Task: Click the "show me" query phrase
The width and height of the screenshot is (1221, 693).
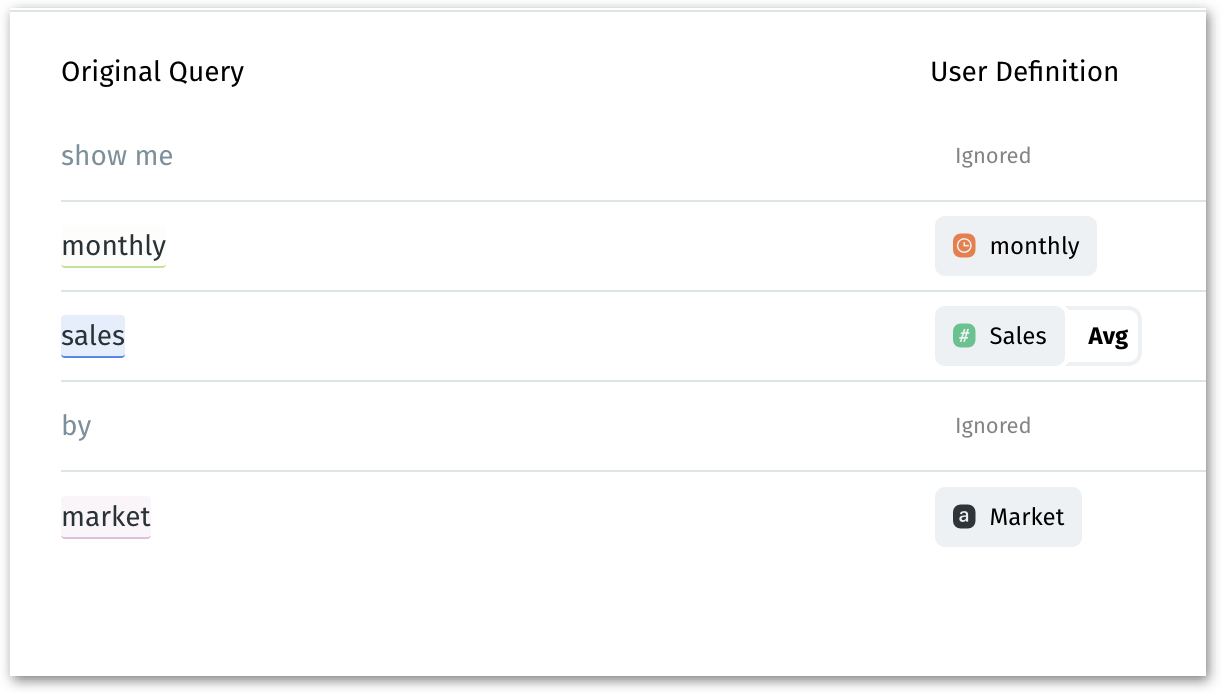Action: point(117,156)
